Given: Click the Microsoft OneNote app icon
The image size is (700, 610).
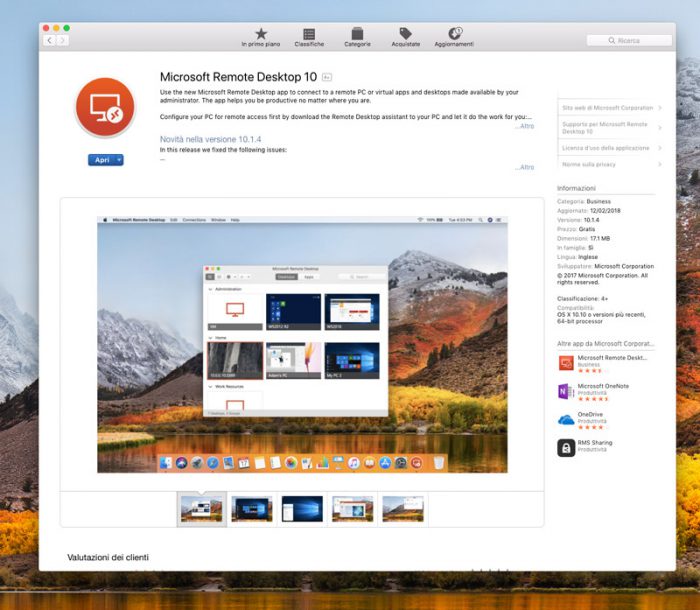Looking at the screenshot, I should 566,391.
